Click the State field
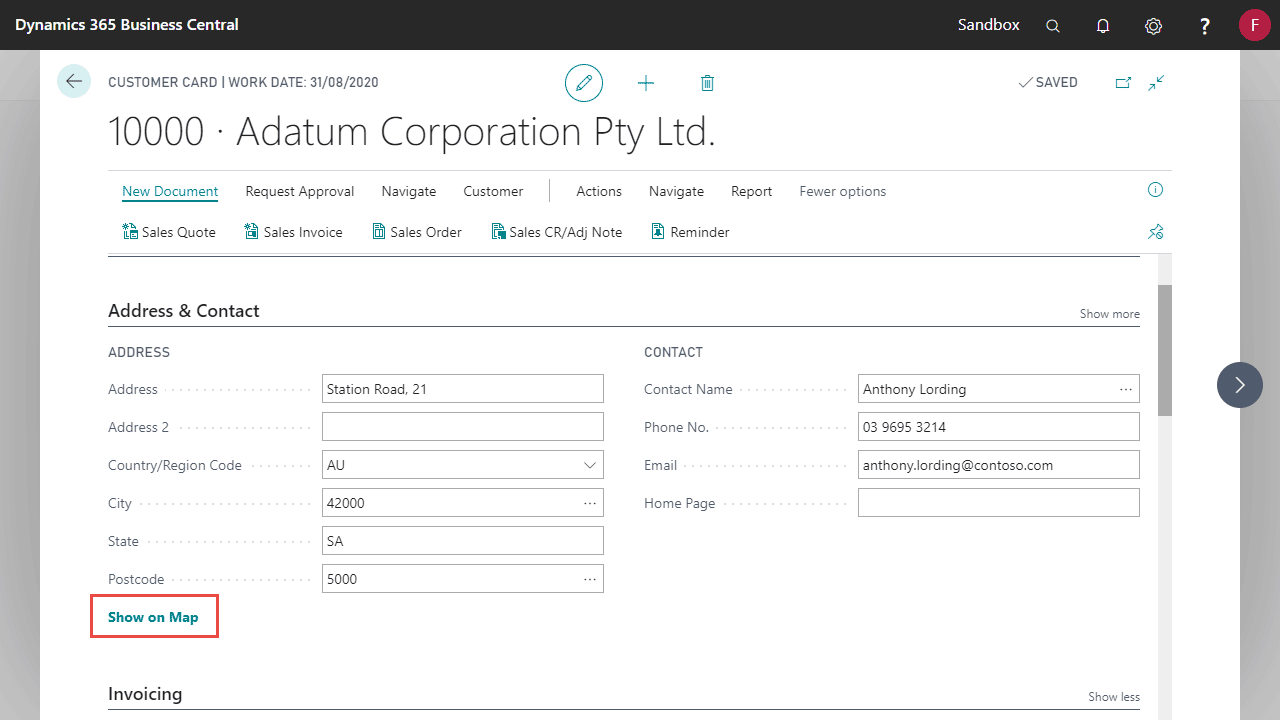 pos(463,541)
